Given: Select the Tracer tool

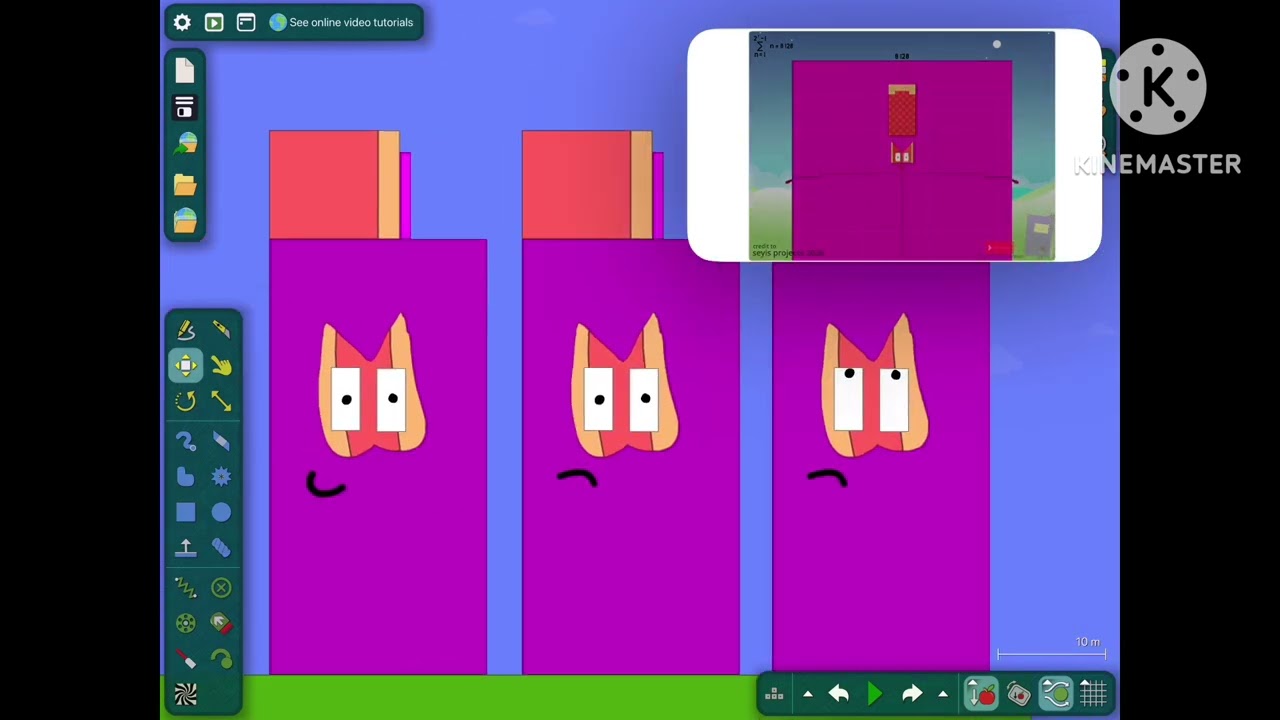Looking at the screenshot, I should click(x=221, y=659).
